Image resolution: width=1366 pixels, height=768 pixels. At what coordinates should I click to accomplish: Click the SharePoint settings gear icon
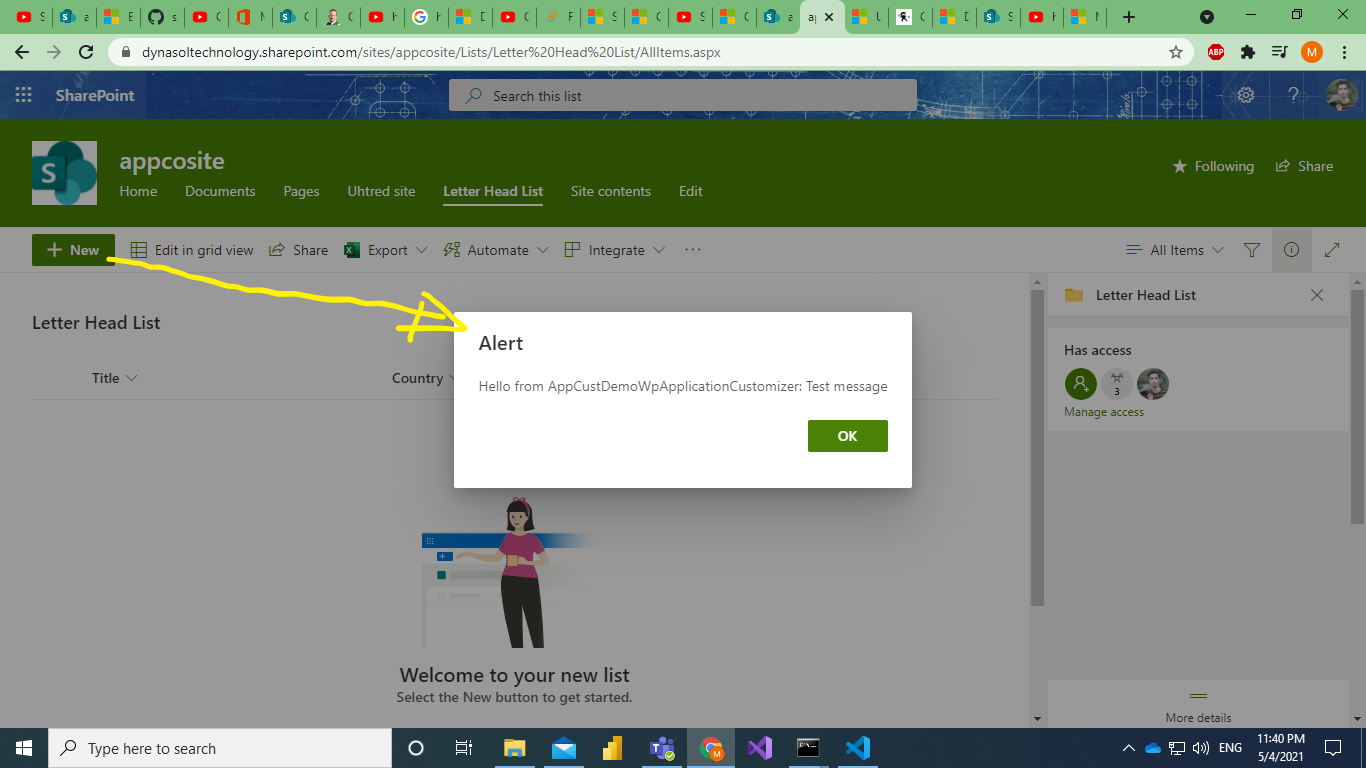1245,95
